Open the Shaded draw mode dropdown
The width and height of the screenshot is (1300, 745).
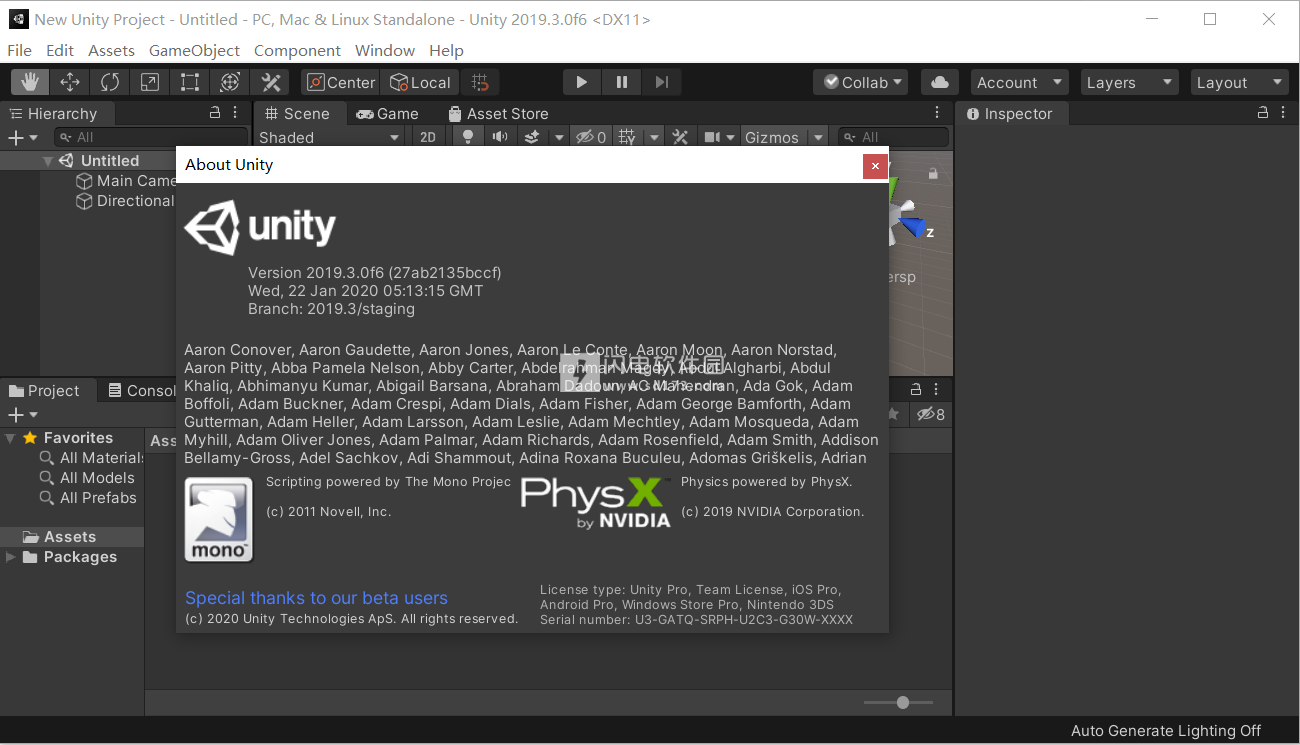[x=331, y=137]
